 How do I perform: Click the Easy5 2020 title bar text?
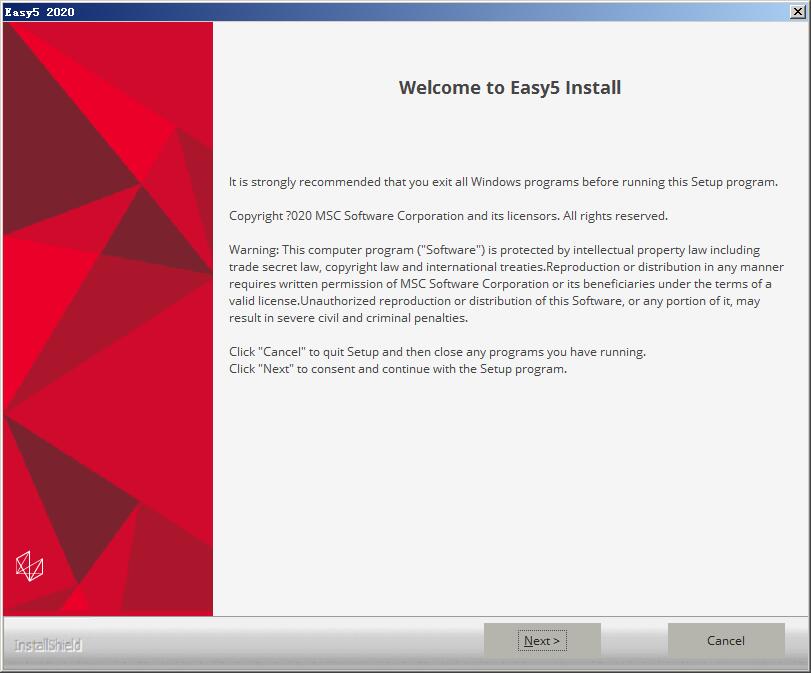coord(39,11)
